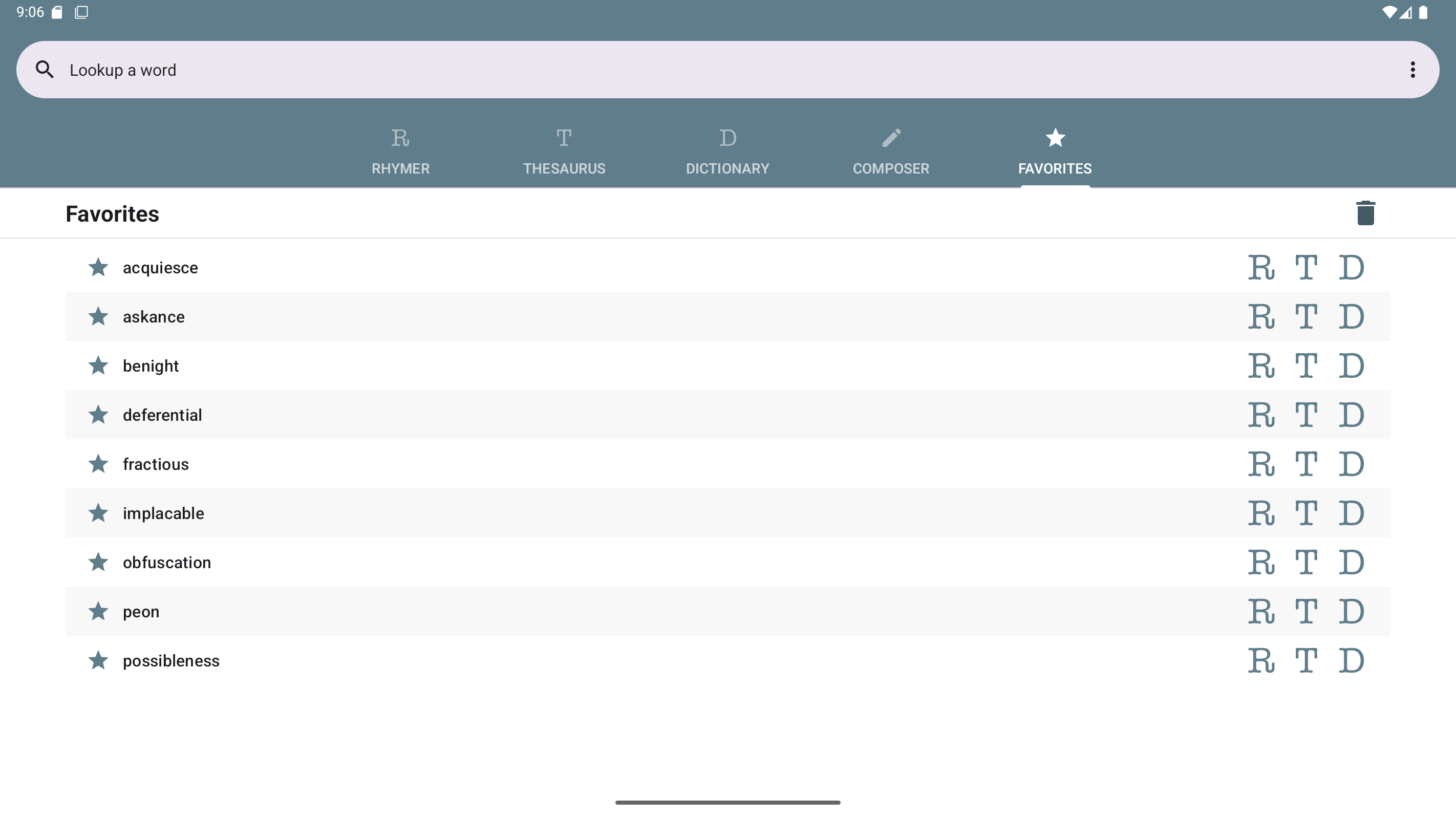Unfavorite acquiesce with its star
This screenshot has height=819, width=1456.
(x=98, y=267)
